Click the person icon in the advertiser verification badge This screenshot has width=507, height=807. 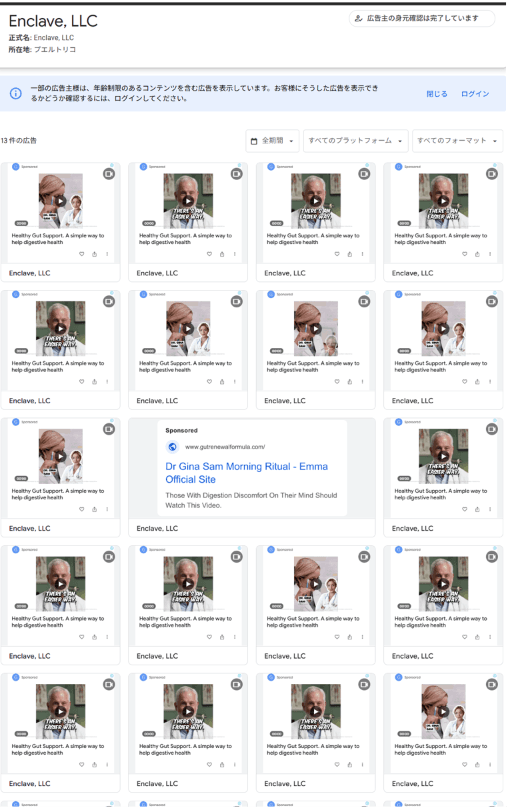coord(359,19)
